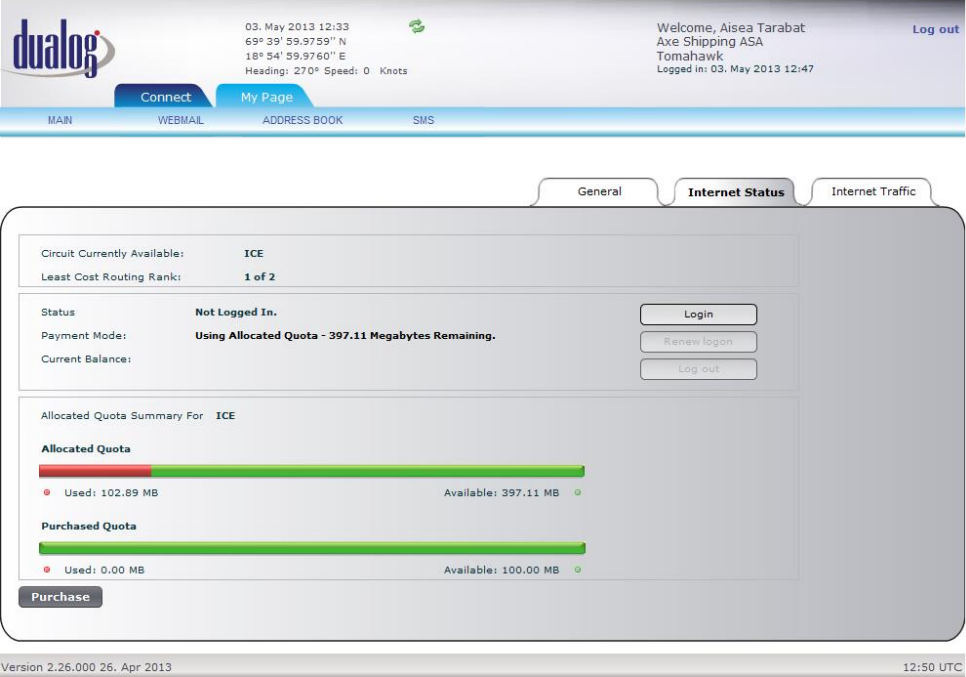Click the 'Not Logged In.' status text
Viewport: 966px width, 677px height.
pyautogui.click(x=236, y=312)
